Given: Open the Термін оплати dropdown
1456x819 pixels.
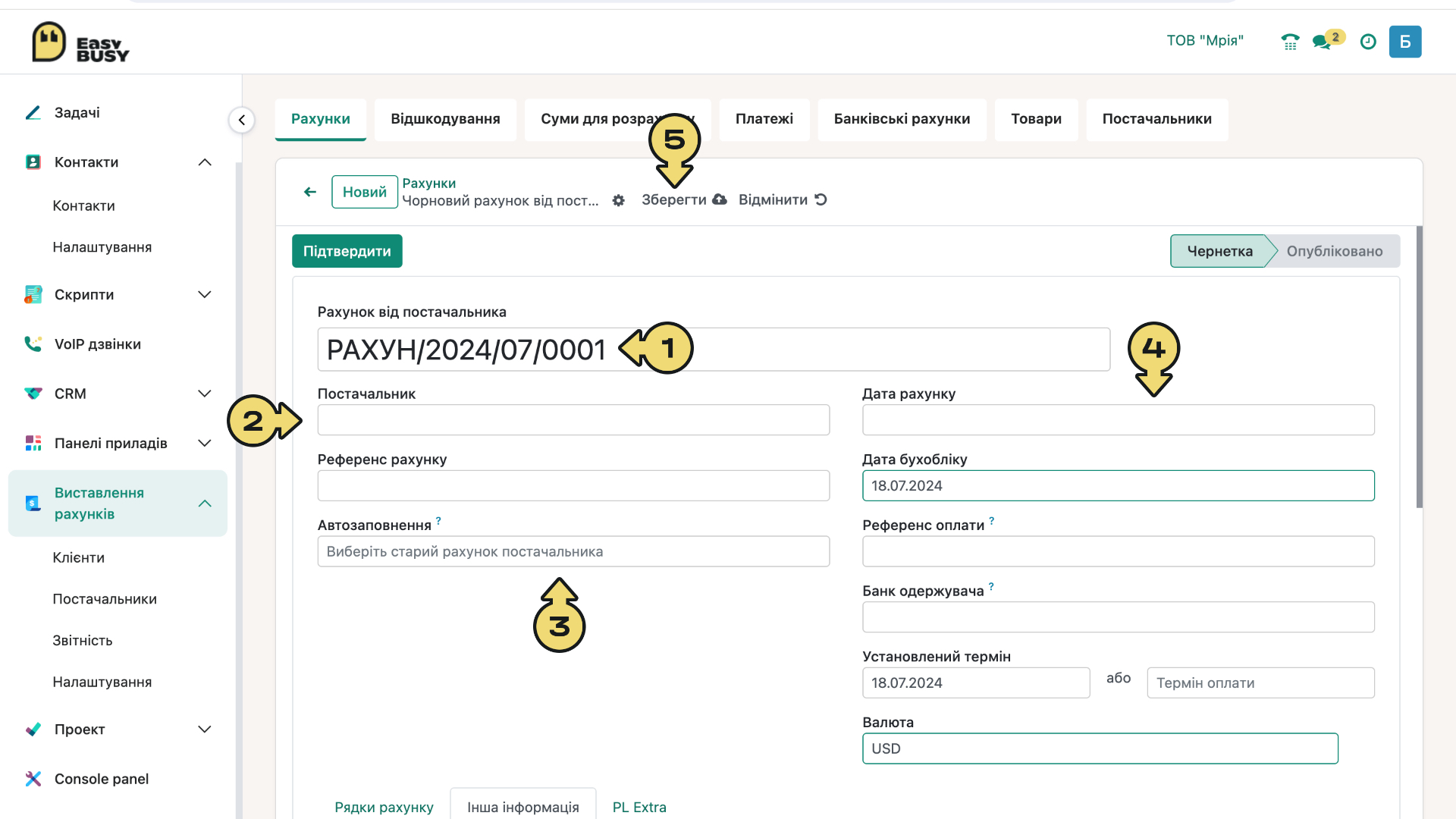Looking at the screenshot, I should (x=1260, y=683).
